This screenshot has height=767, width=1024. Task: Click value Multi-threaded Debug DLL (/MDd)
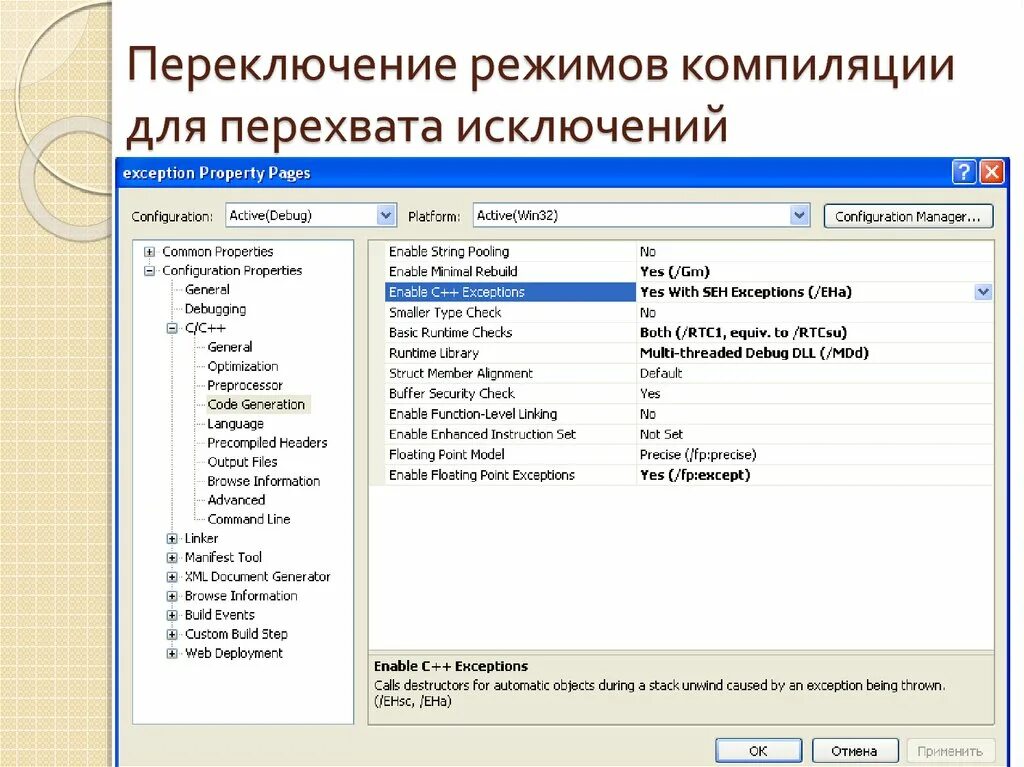coord(754,353)
